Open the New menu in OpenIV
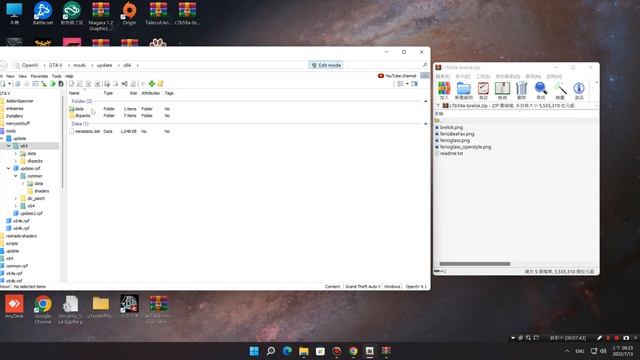This screenshot has height=360, width=640. (11, 76)
